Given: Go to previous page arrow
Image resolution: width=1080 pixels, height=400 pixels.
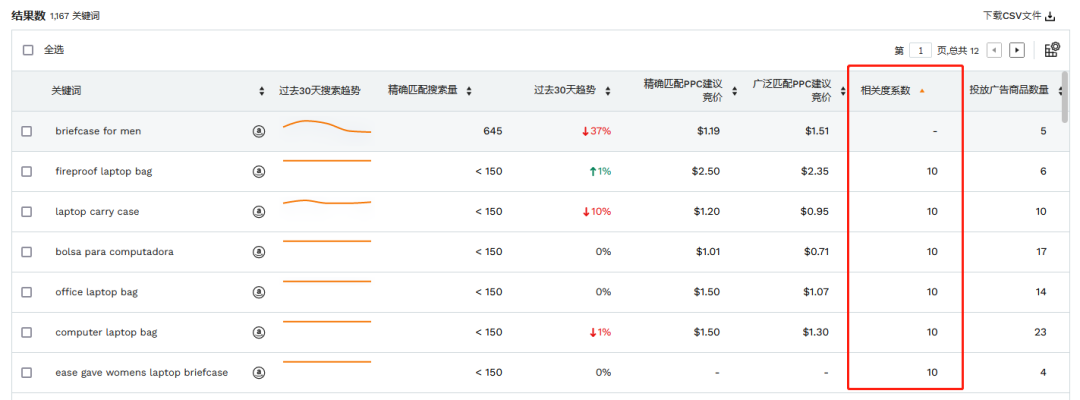Looking at the screenshot, I should (994, 50).
